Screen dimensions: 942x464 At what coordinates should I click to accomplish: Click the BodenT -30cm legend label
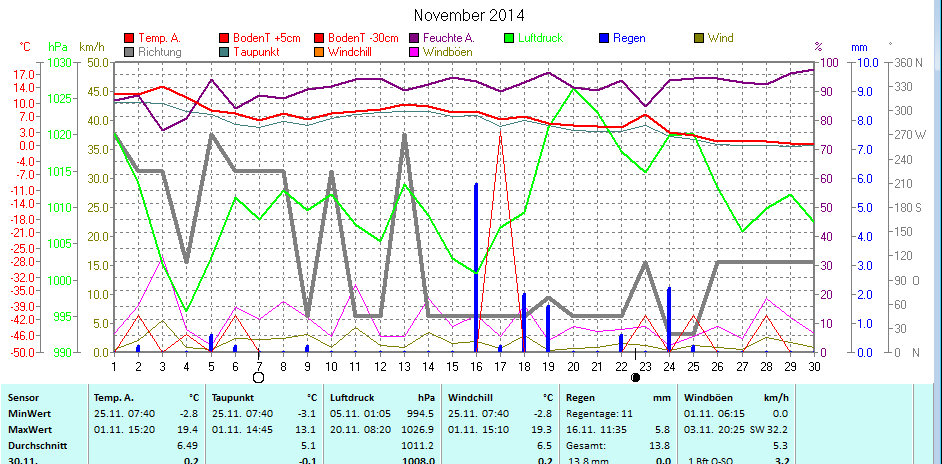coord(364,39)
